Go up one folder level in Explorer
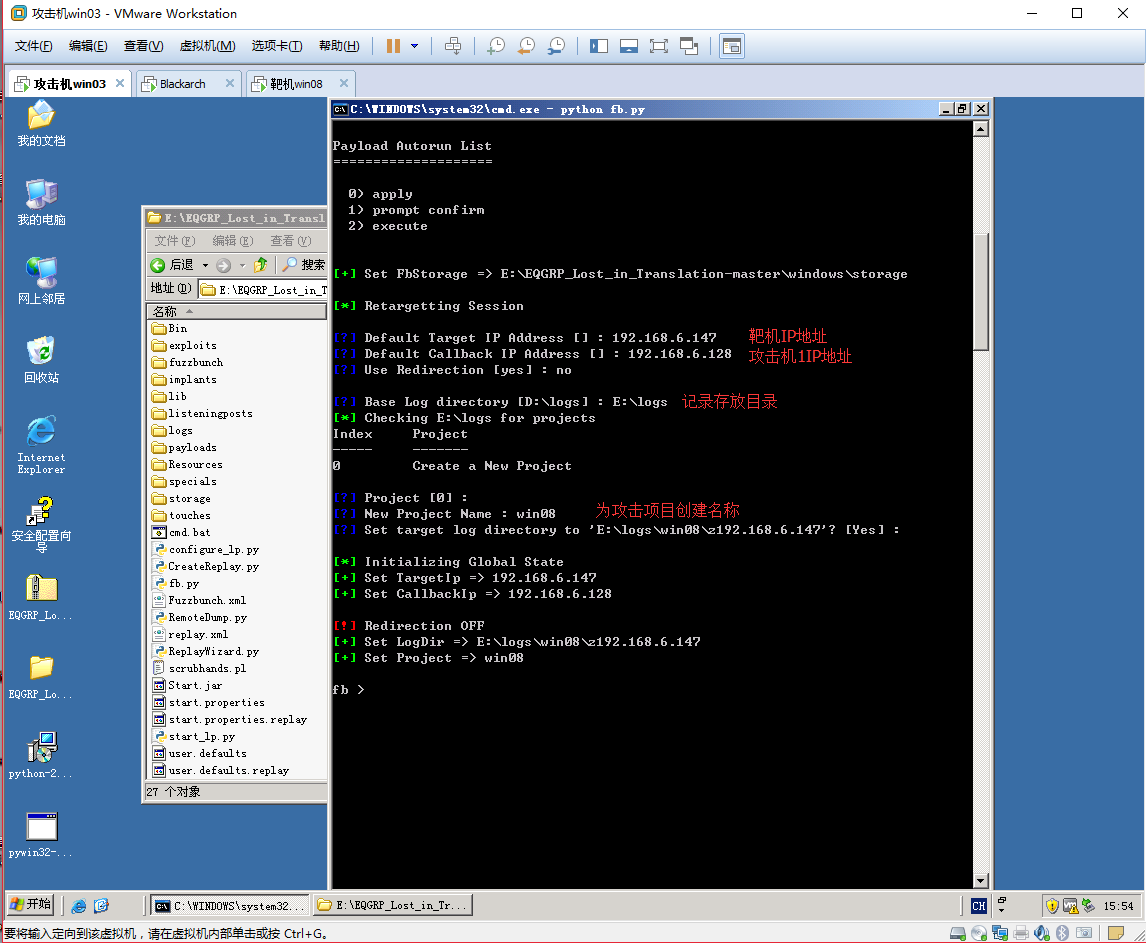This screenshot has width=1146, height=943. (261, 265)
